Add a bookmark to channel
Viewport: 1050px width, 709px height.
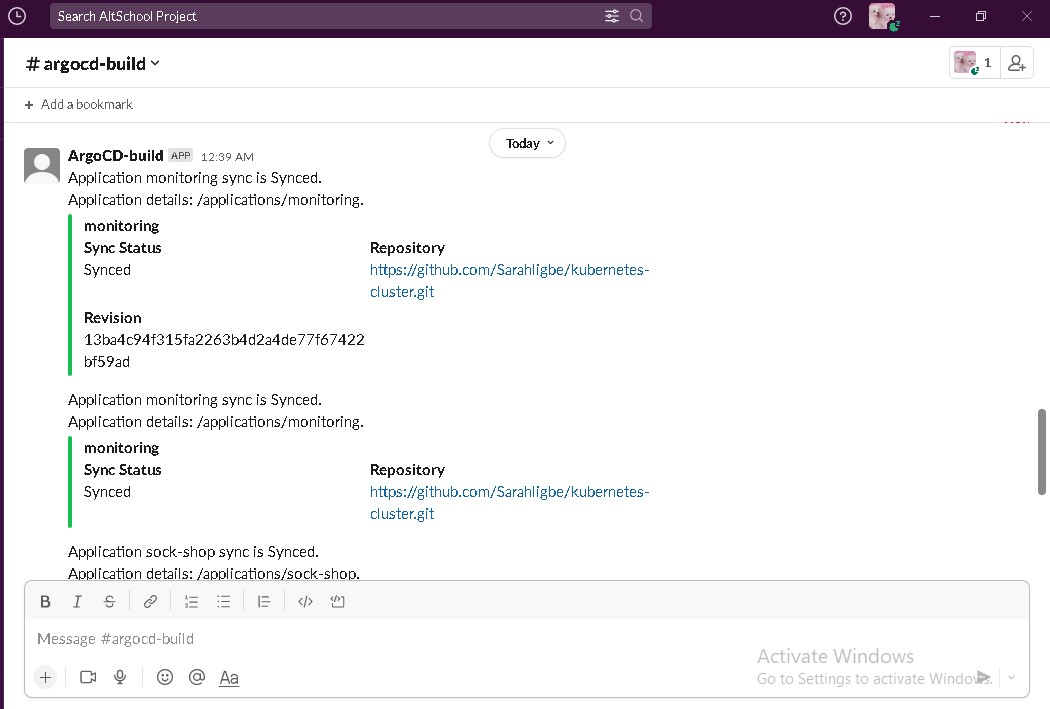(x=79, y=104)
